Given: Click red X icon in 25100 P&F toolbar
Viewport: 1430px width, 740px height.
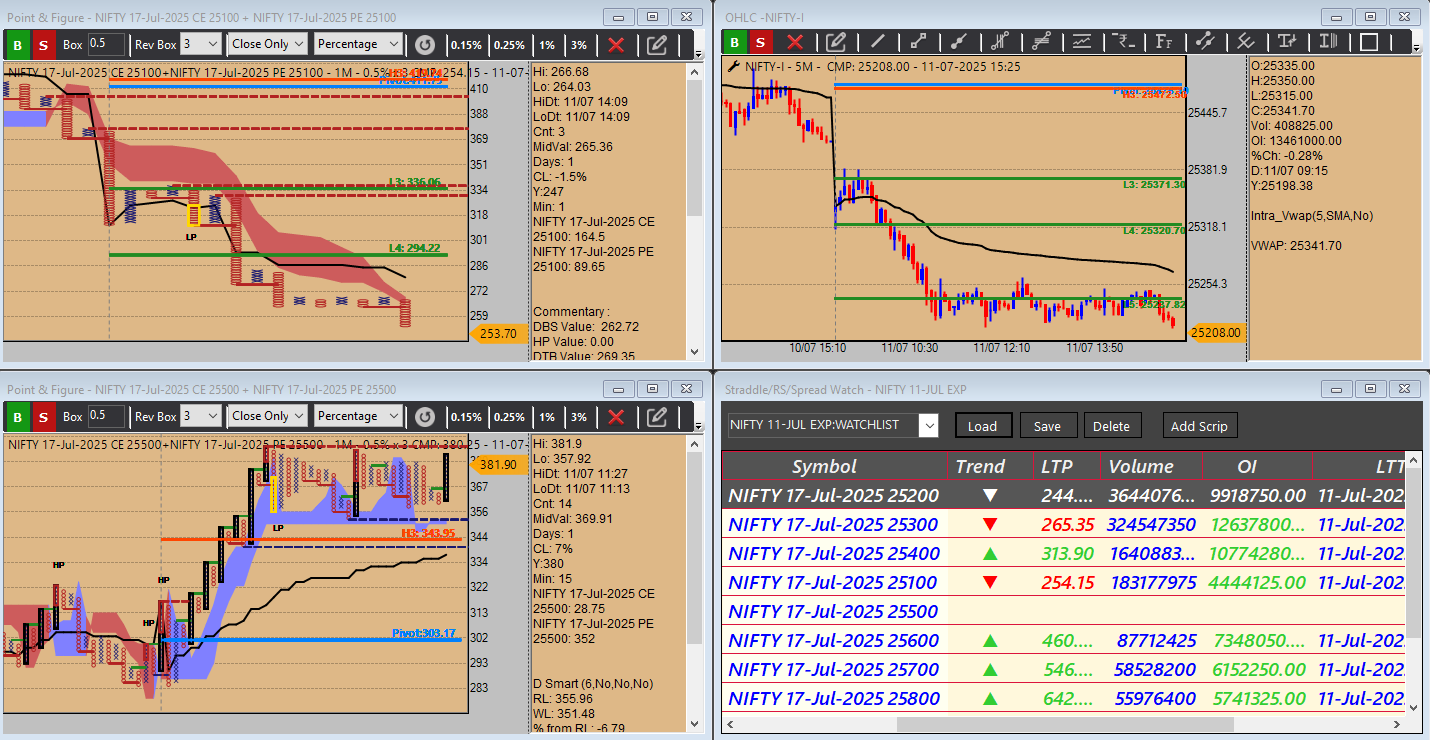Looking at the screenshot, I should click(x=616, y=44).
